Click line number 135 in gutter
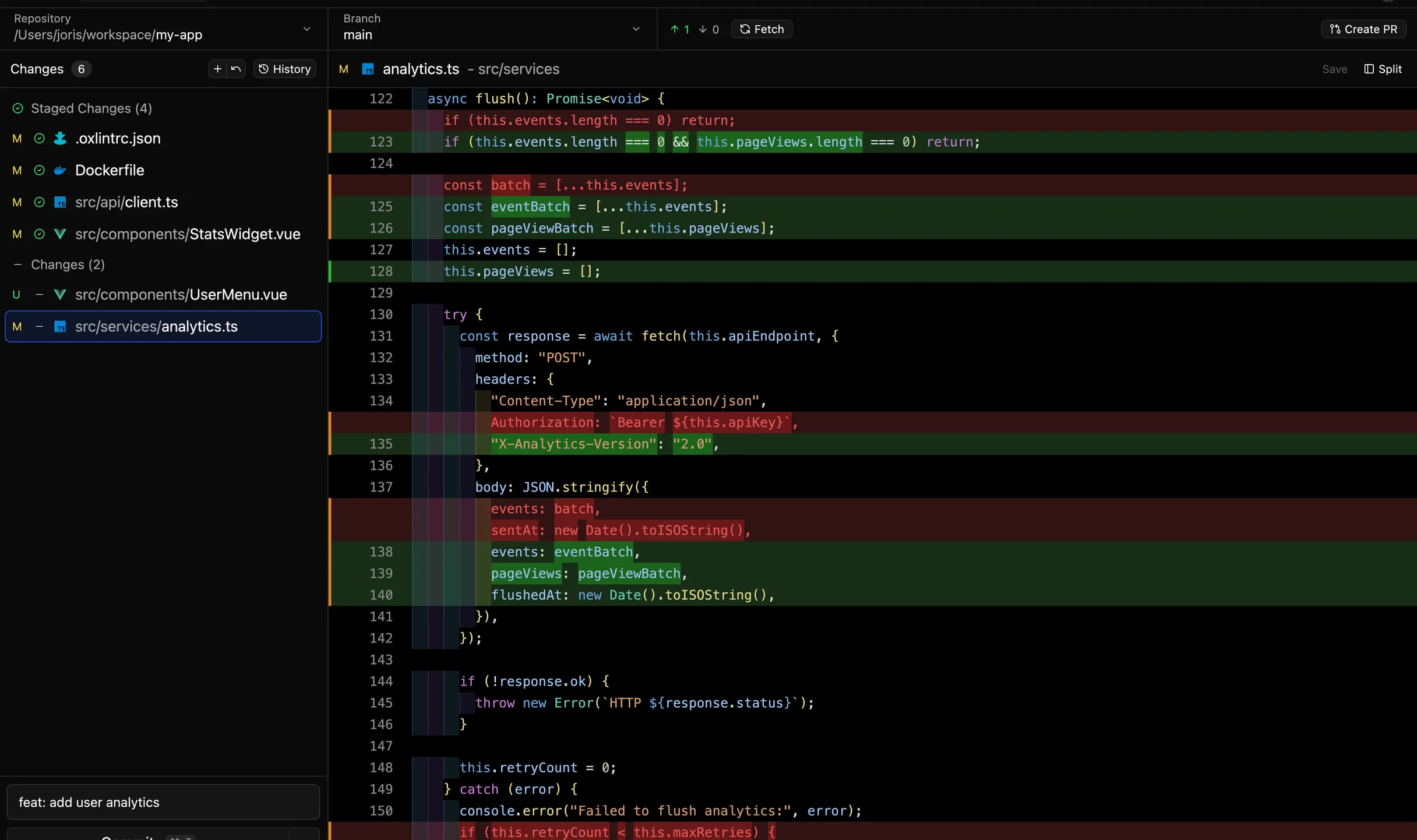Viewport: 1417px width, 840px height. click(x=381, y=444)
